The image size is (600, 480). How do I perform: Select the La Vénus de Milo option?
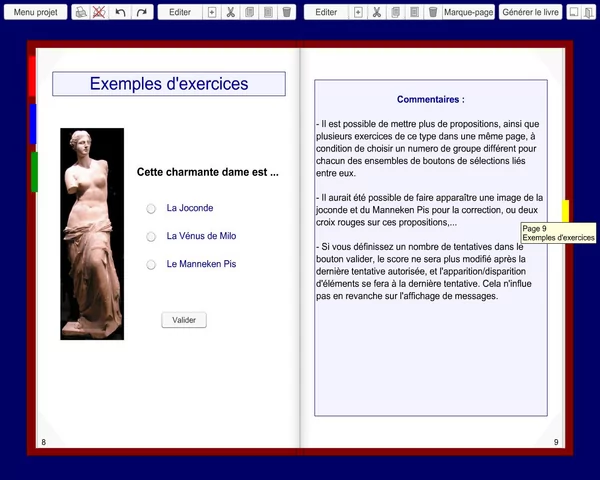pos(151,237)
